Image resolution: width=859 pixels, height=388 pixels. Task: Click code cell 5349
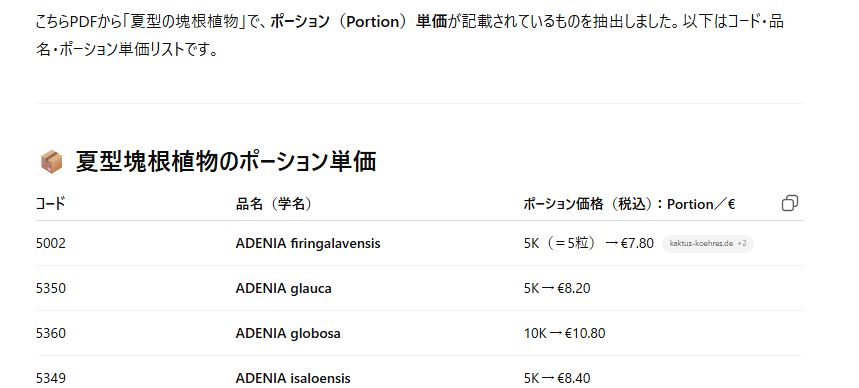coord(51,378)
